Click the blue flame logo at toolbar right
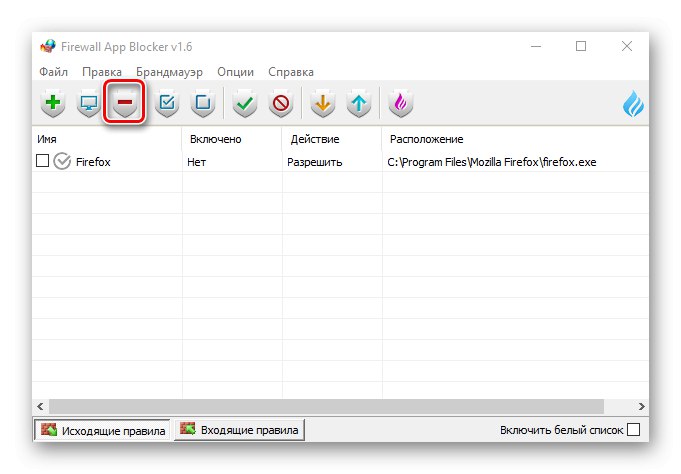The image size is (681, 474). pyautogui.click(x=633, y=103)
